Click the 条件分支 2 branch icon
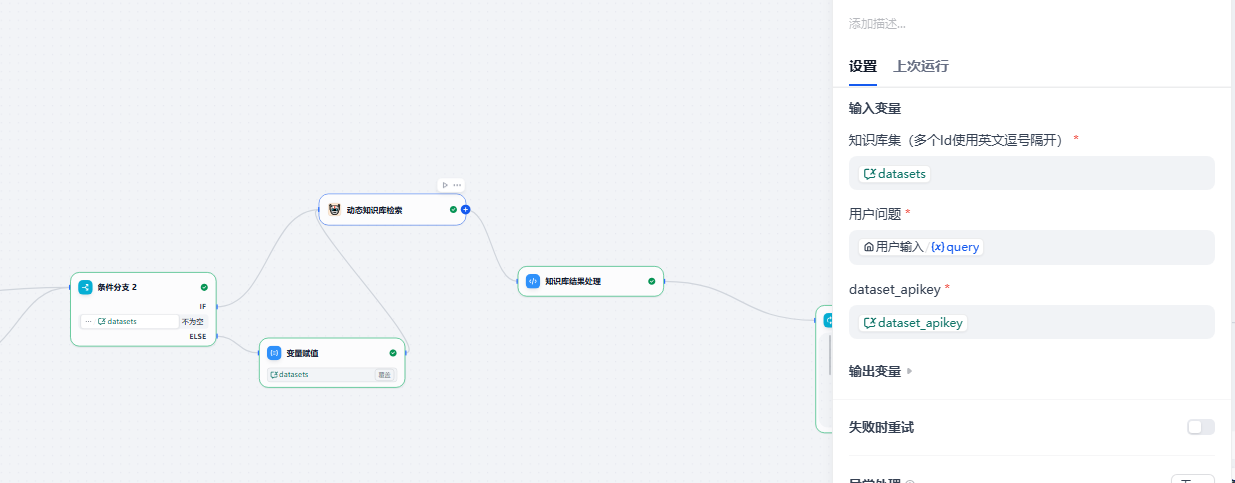This screenshot has height=483, width=1235. (86, 287)
